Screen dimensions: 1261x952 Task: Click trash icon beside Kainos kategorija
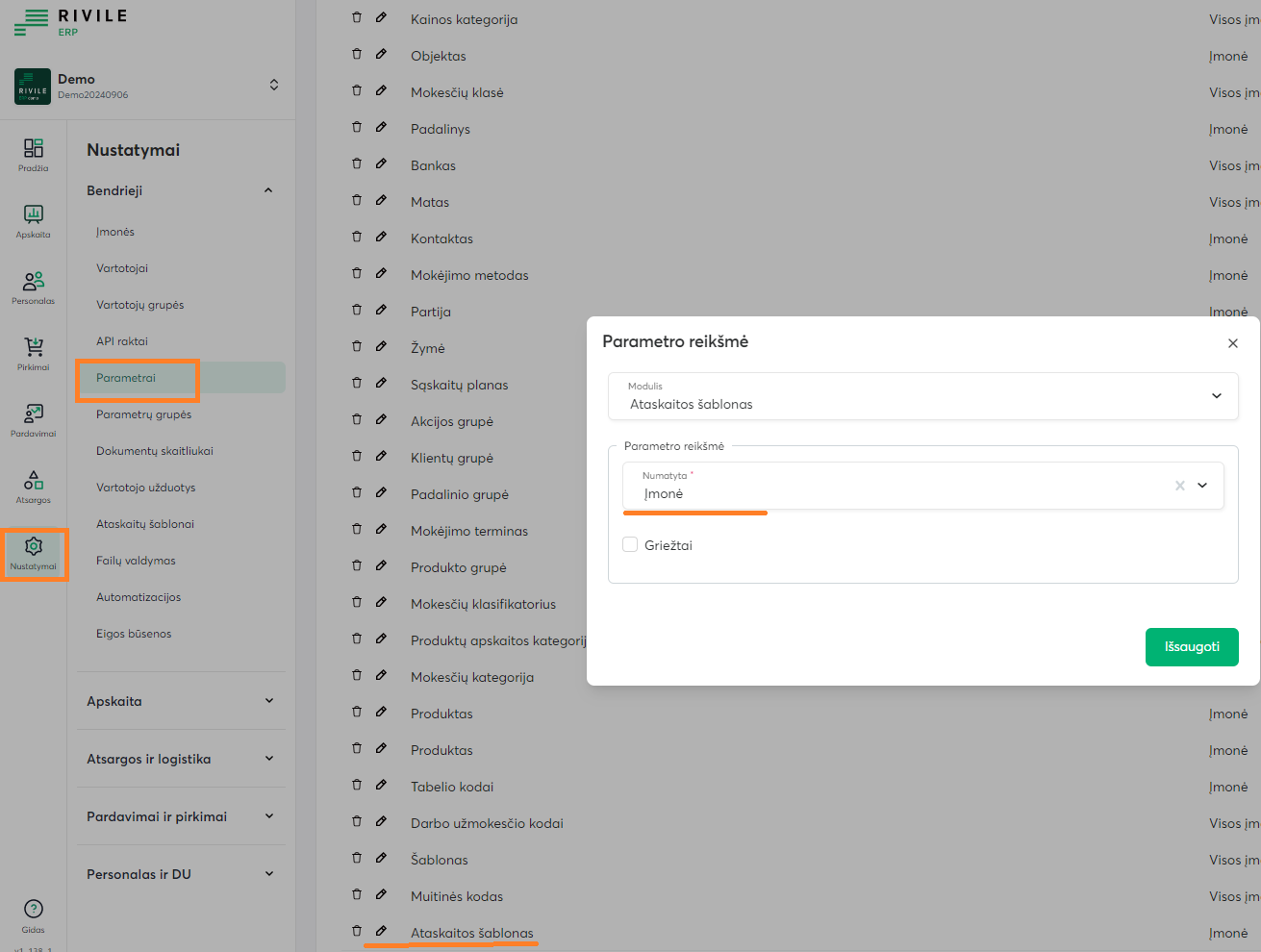pyautogui.click(x=357, y=17)
